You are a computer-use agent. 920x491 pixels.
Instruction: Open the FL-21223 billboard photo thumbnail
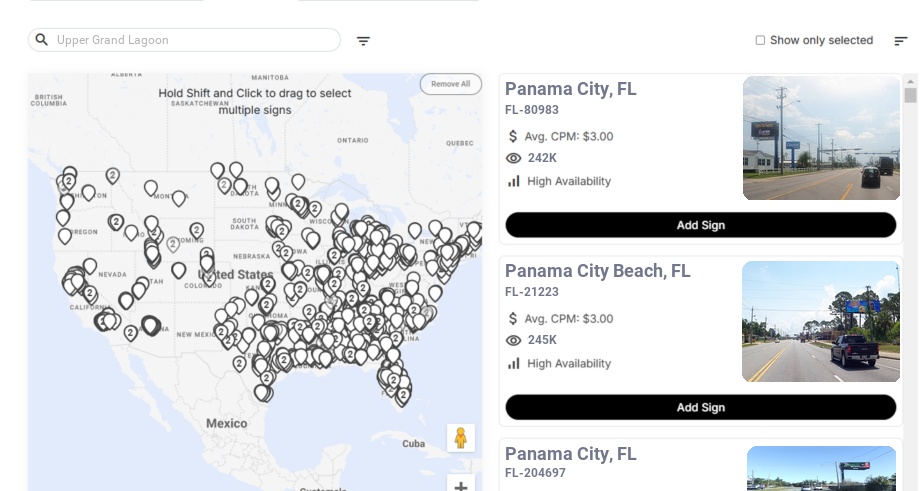click(x=821, y=321)
